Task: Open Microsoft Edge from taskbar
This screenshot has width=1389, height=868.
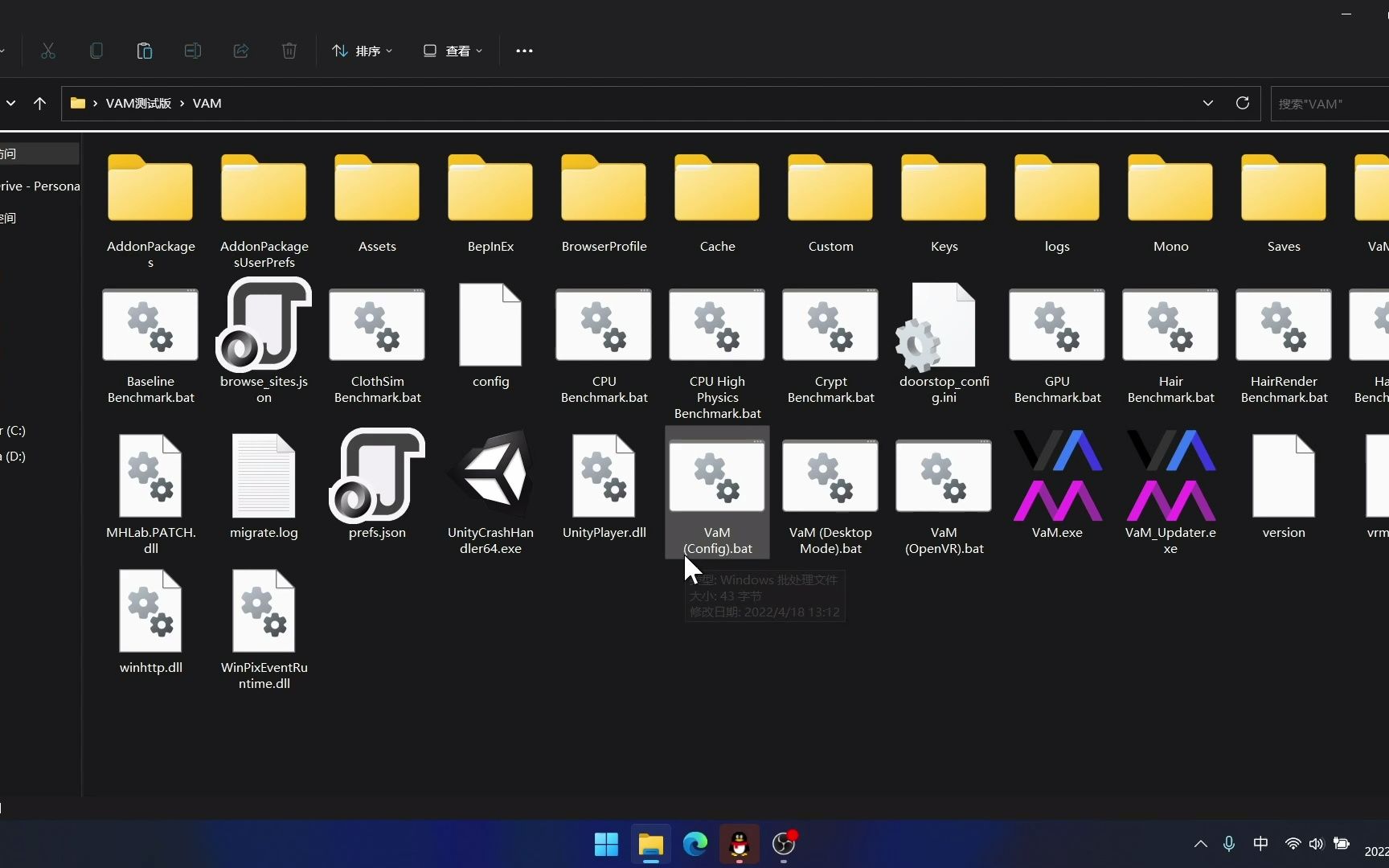Action: pyautogui.click(x=694, y=844)
